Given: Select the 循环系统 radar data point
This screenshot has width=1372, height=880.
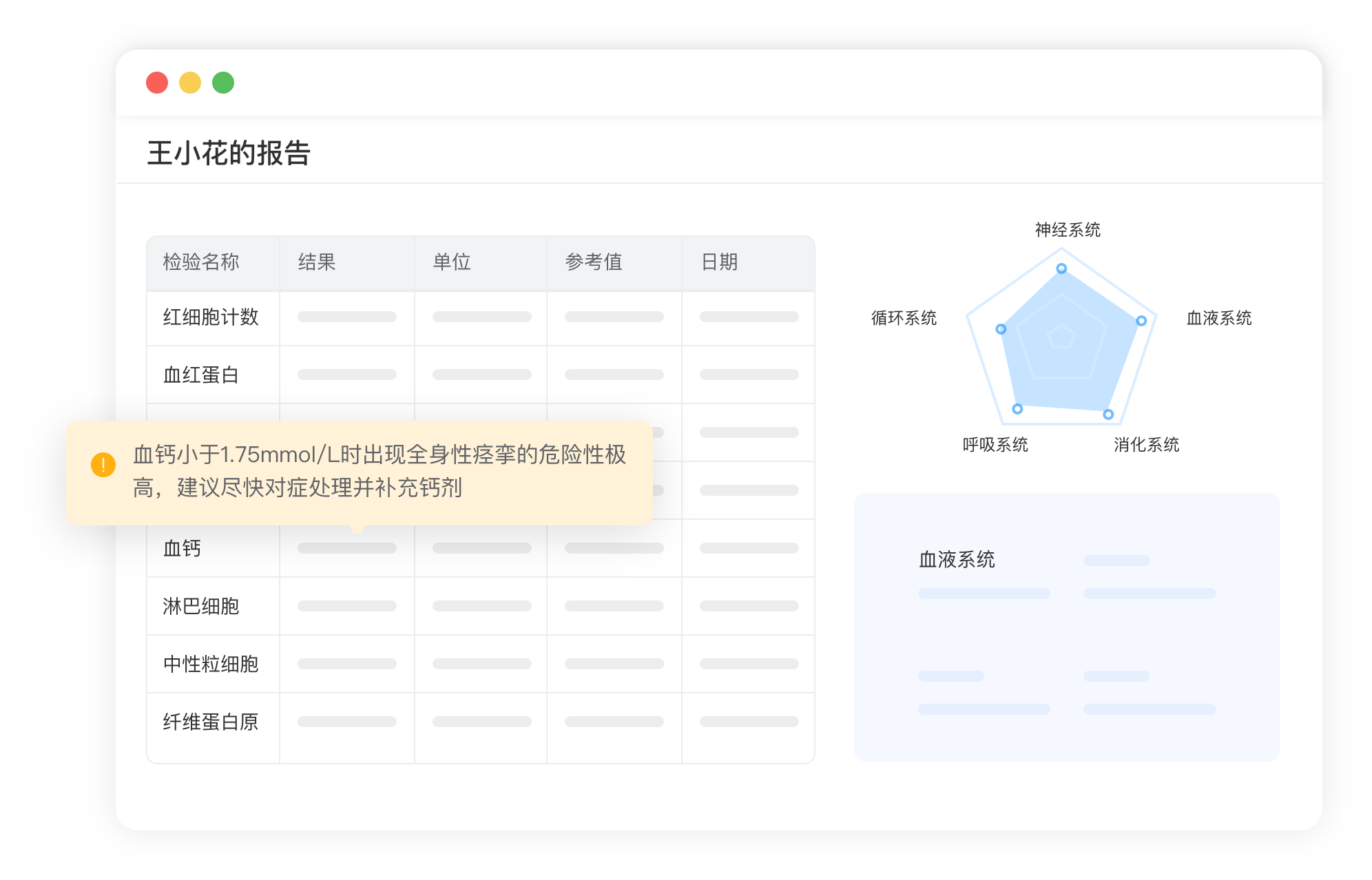Looking at the screenshot, I should [x=1001, y=329].
